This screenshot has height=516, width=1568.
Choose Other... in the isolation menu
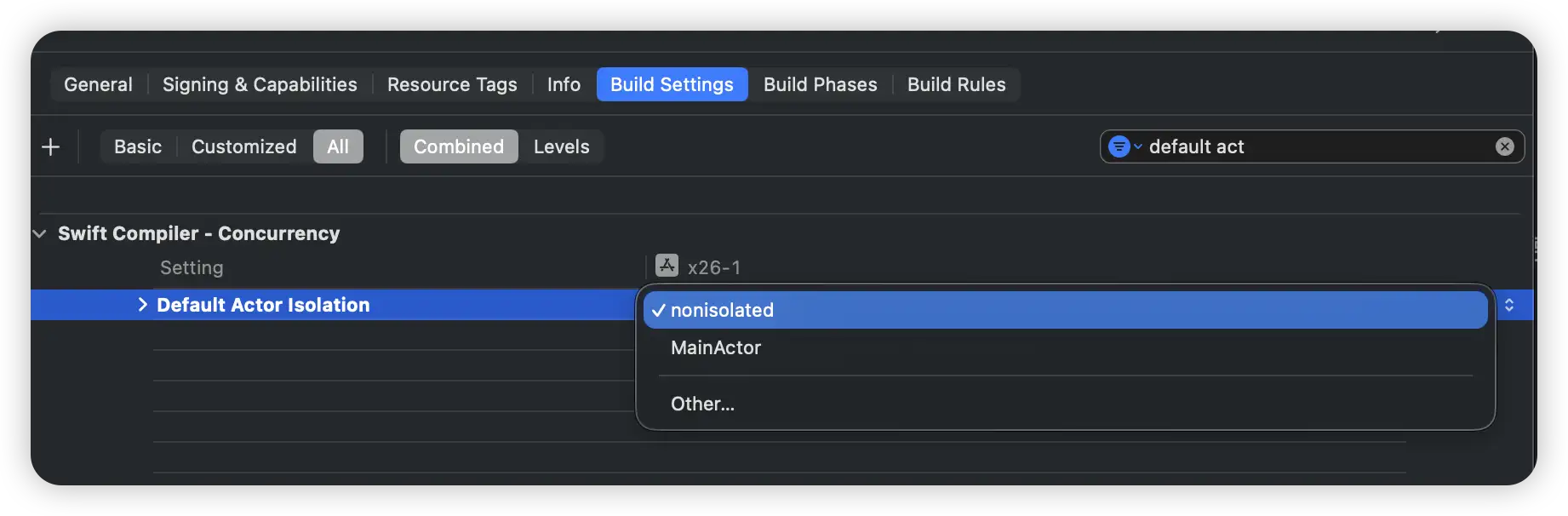click(x=702, y=404)
